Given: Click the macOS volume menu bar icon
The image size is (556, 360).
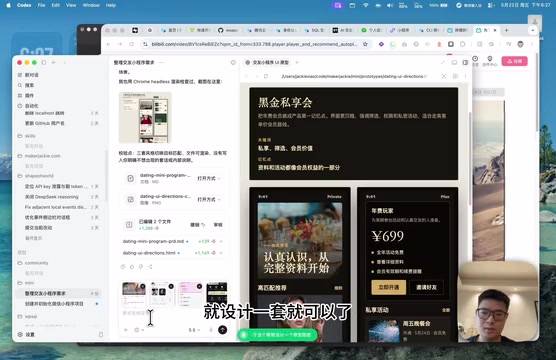Looking at the screenshot, I should point(390,5).
